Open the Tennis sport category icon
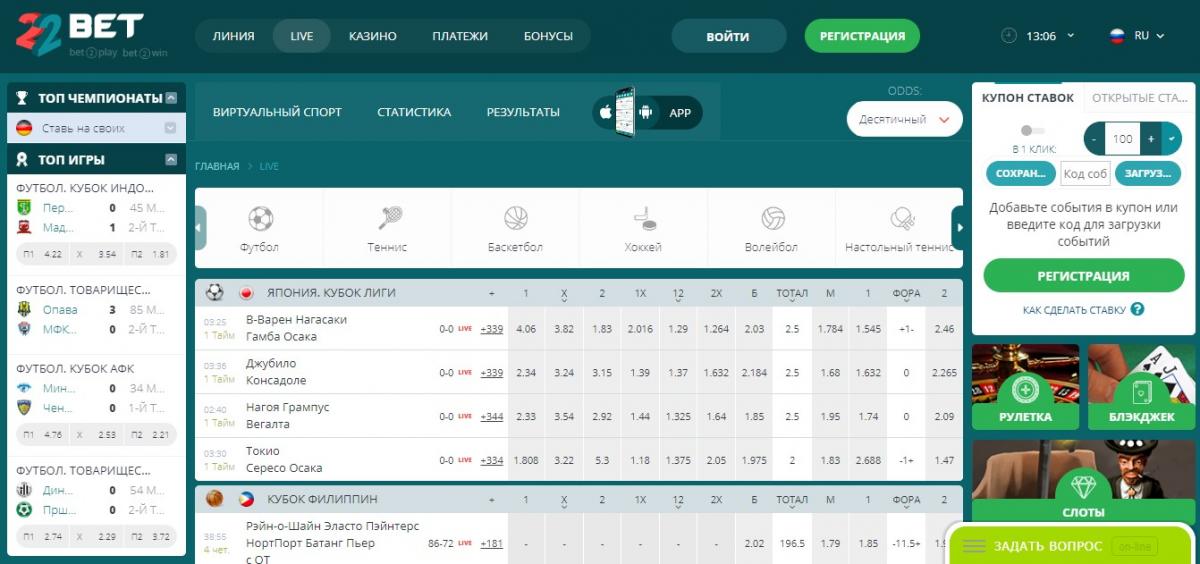Screen dimensions: 1200x564 point(389,218)
